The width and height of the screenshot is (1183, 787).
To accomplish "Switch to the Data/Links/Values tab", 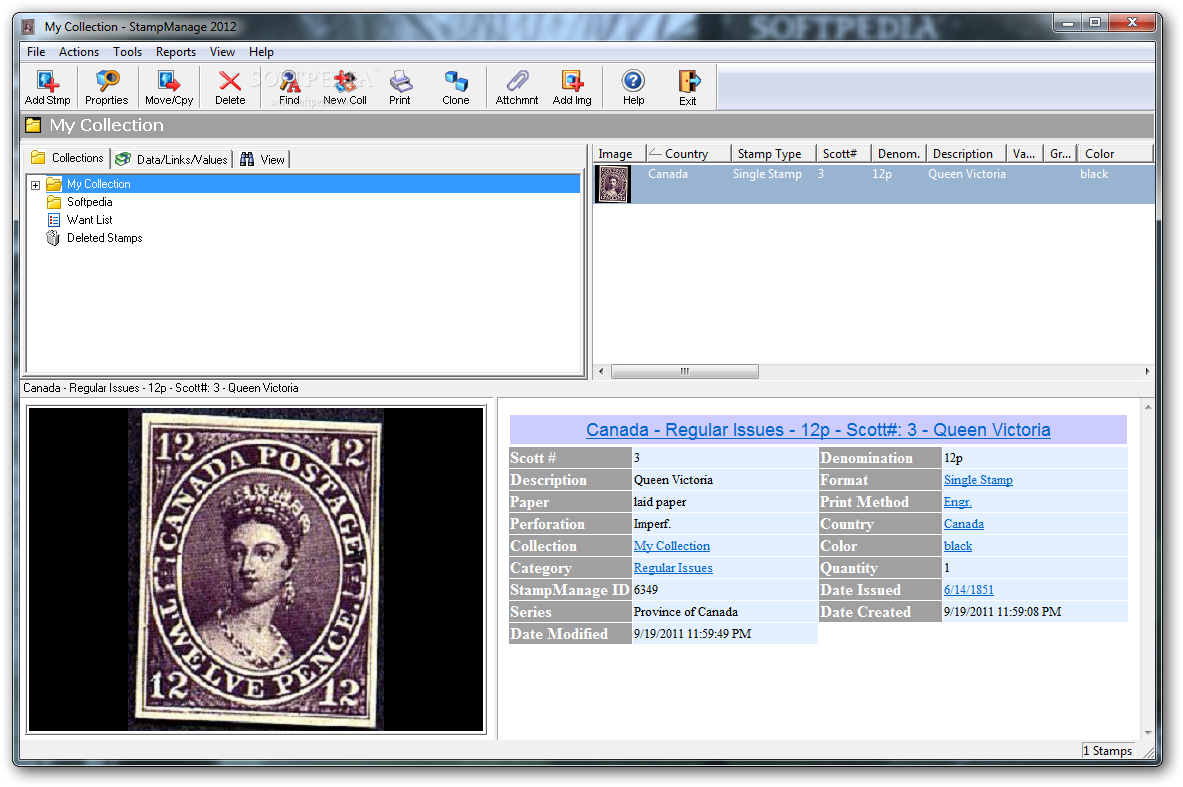I will 172,159.
